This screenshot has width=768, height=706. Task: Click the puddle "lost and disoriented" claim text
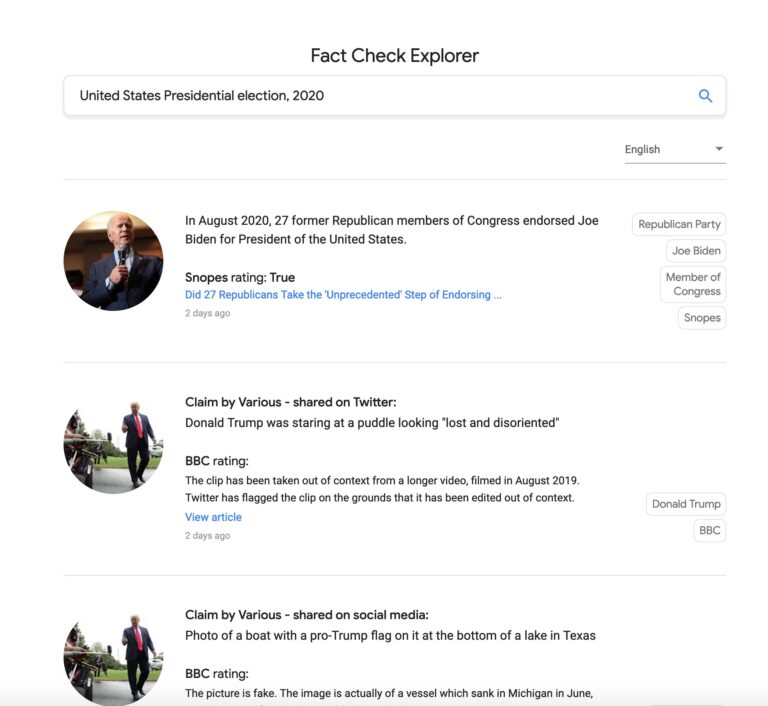372,423
